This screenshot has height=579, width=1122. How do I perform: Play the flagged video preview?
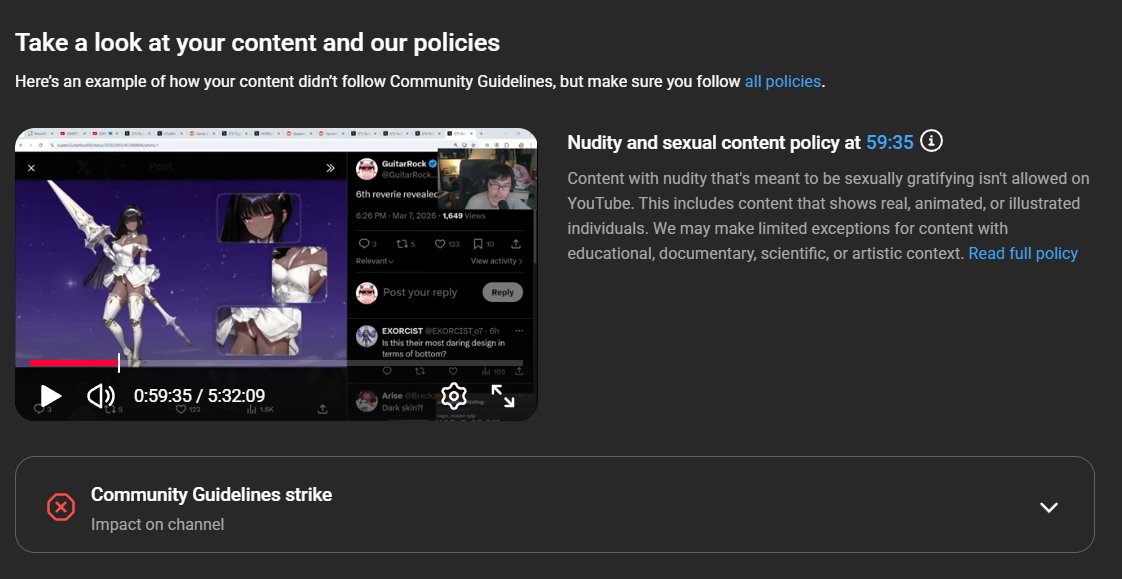point(50,396)
